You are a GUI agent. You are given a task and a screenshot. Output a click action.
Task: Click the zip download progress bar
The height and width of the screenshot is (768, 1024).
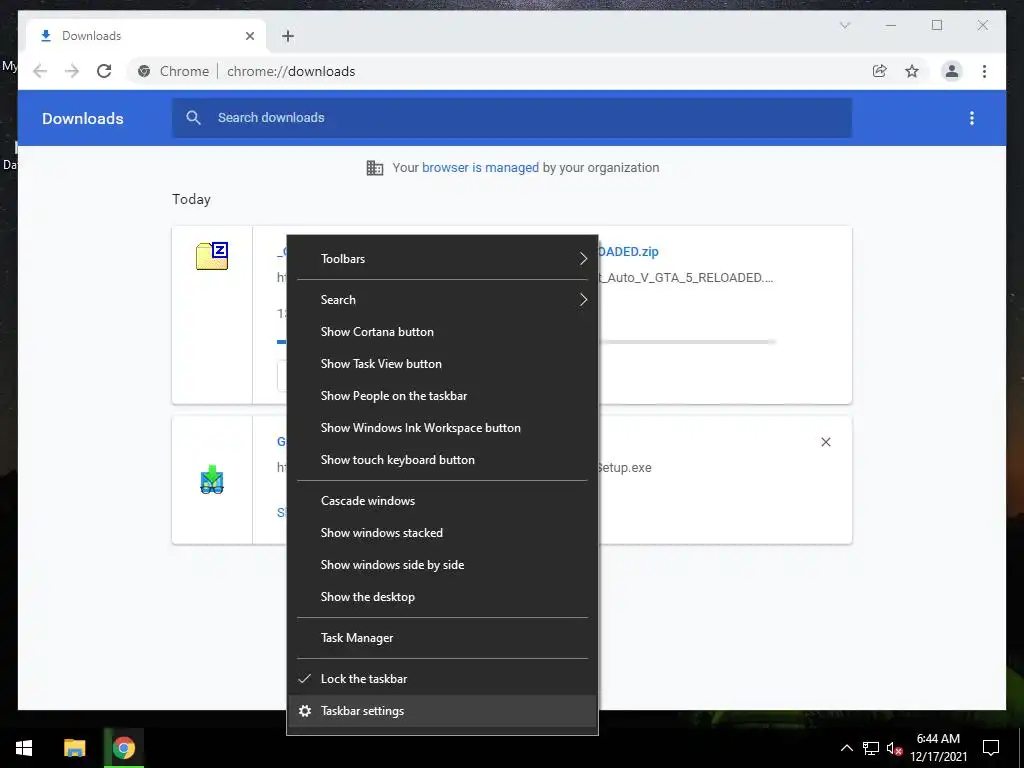click(x=687, y=342)
